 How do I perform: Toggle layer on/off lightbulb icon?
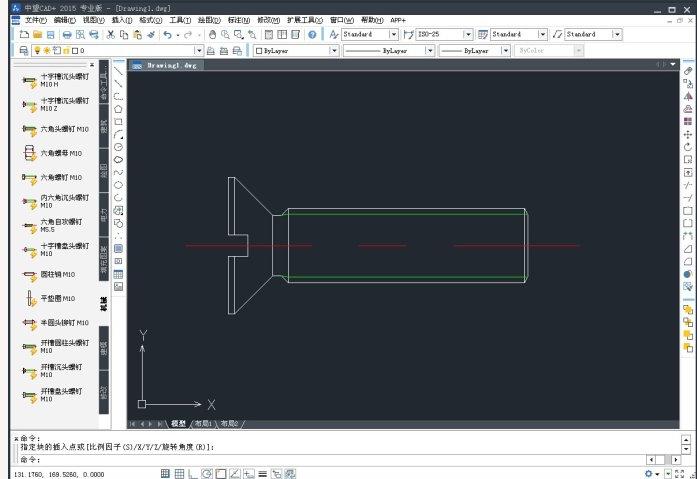coord(37,51)
